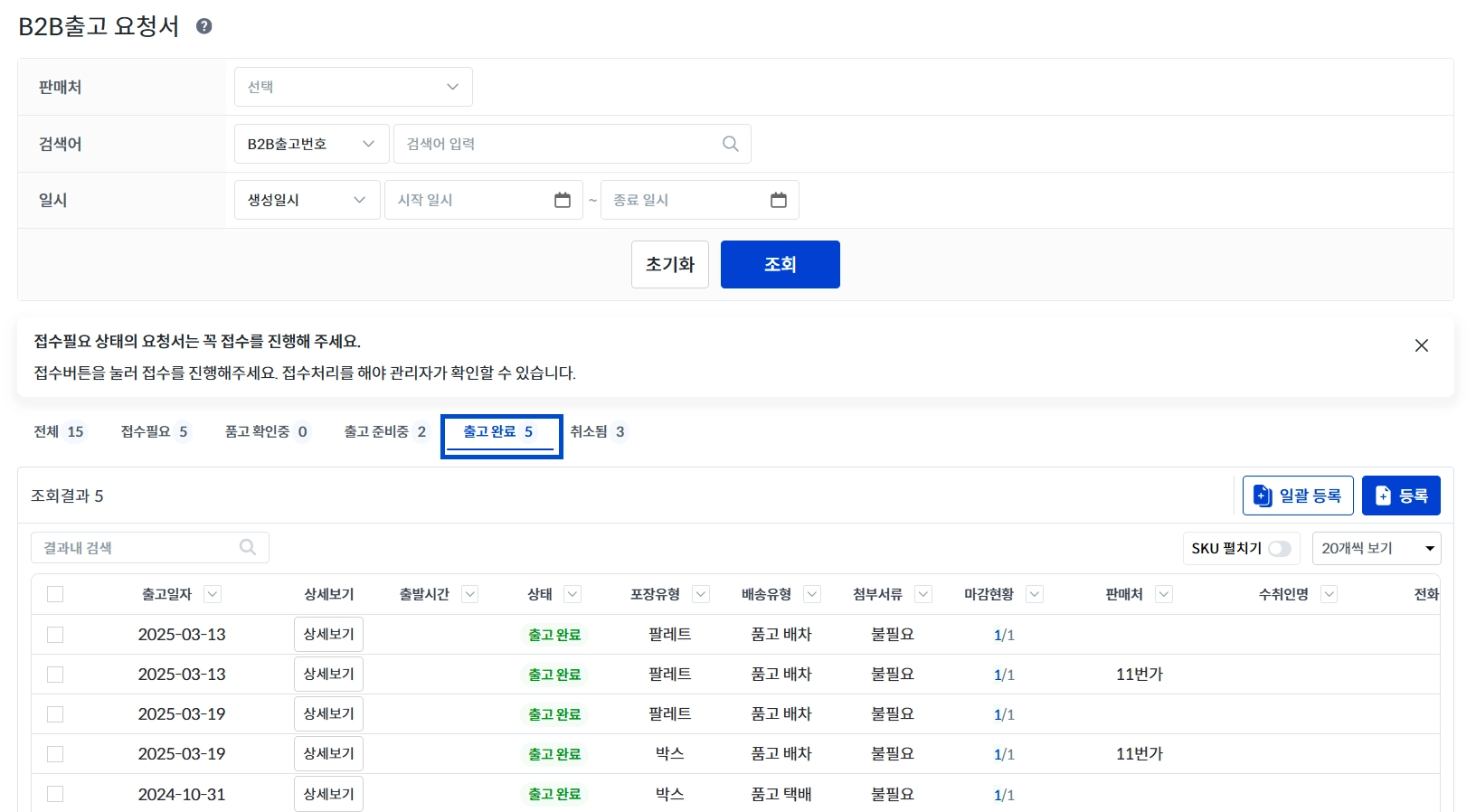
Task: Dismiss the 접수필요 notice banner
Action: click(1421, 345)
